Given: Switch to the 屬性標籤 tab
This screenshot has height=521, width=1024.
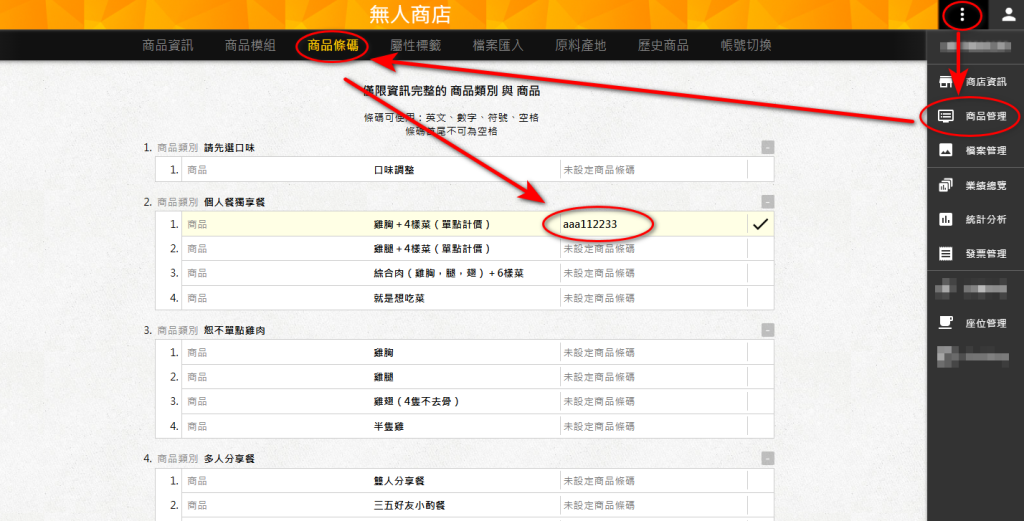Looking at the screenshot, I should pos(415,45).
